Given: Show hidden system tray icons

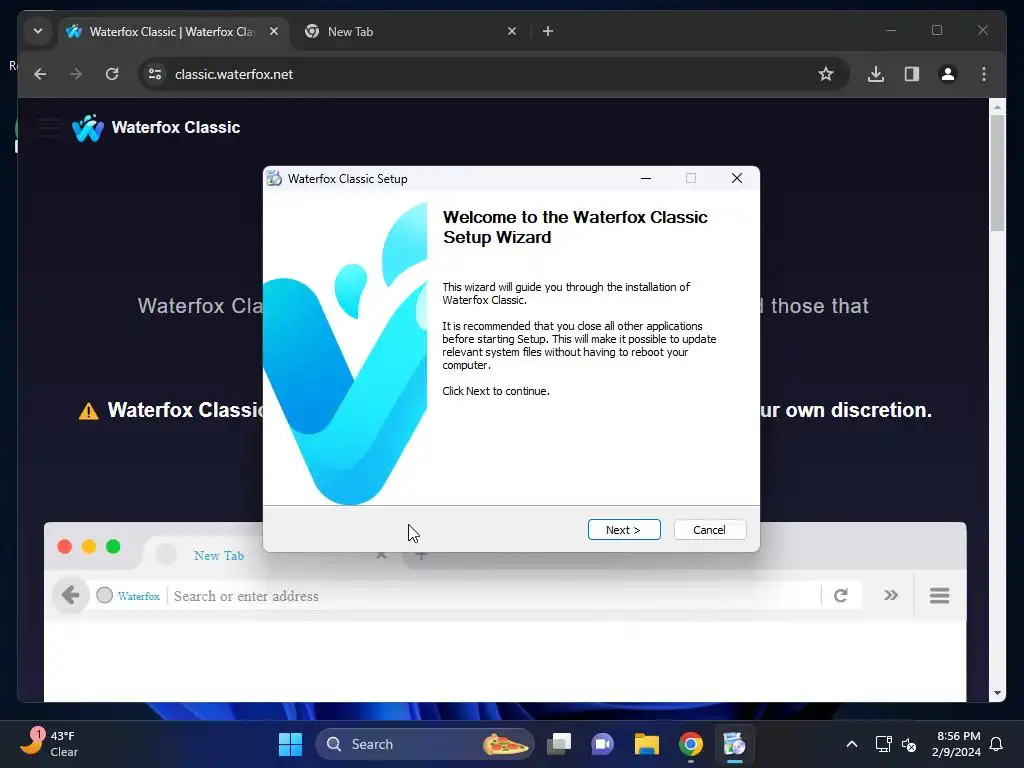Looking at the screenshot, I should click(x=852, y=744).
